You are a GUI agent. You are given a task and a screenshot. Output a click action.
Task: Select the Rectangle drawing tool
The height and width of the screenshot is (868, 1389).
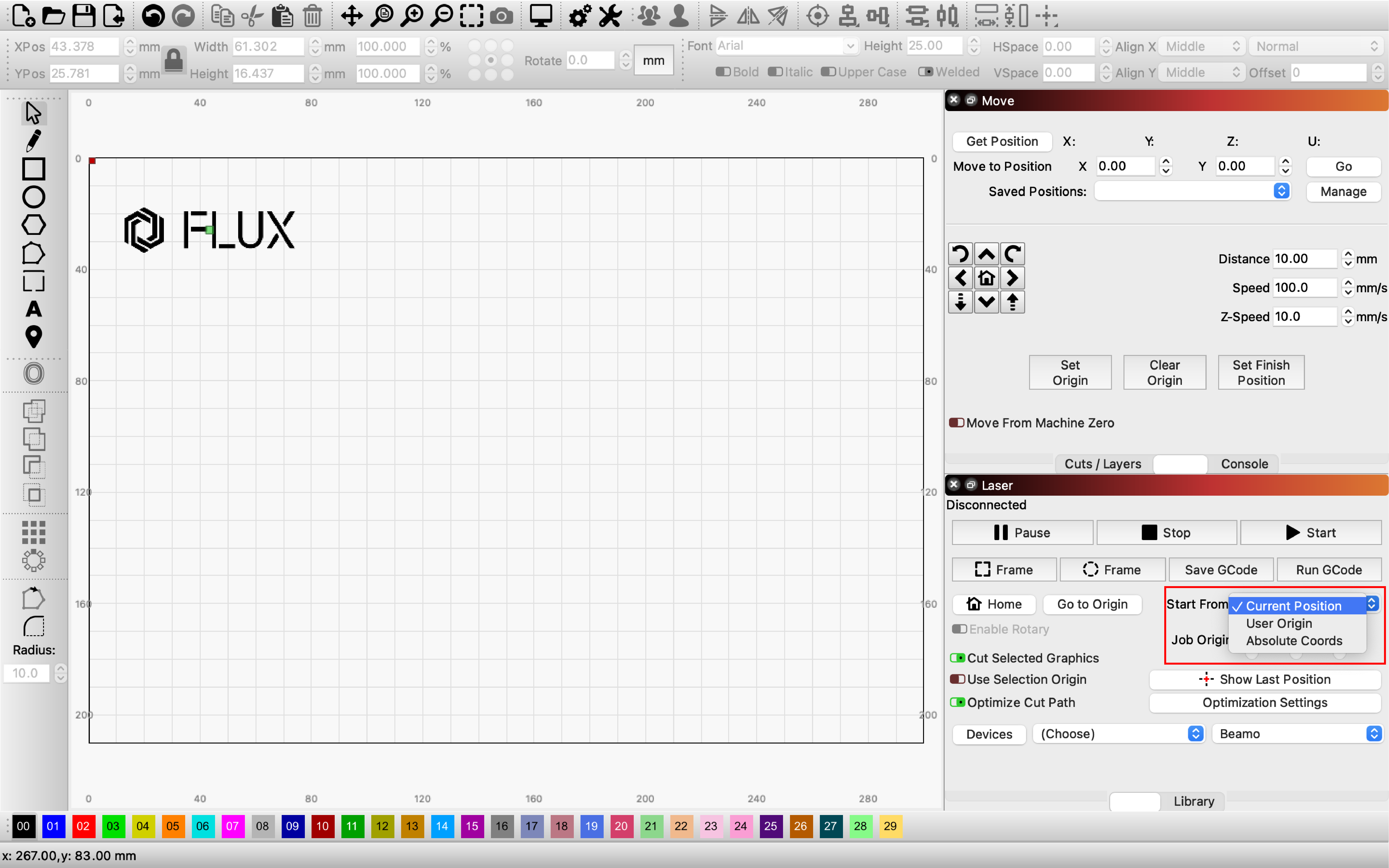(x=33, y=169)
